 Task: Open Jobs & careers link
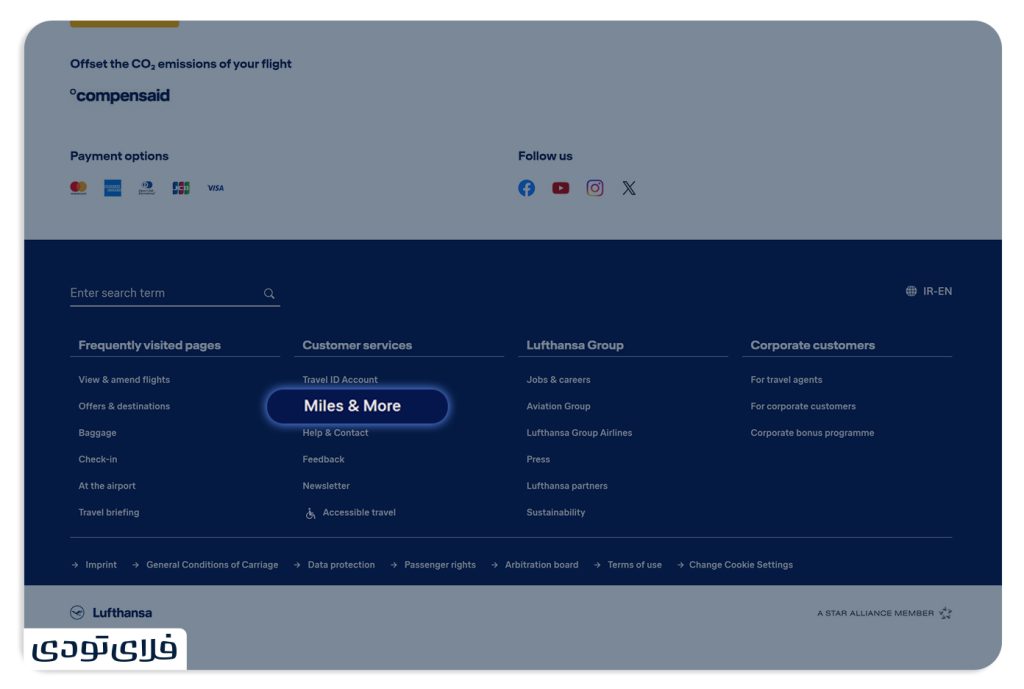click(558, 380)
